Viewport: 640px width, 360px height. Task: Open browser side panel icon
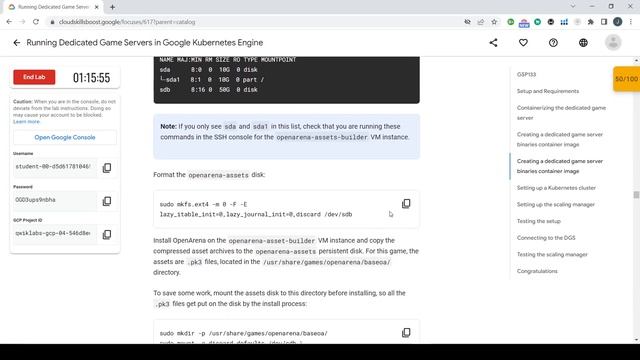pos(604,22)
